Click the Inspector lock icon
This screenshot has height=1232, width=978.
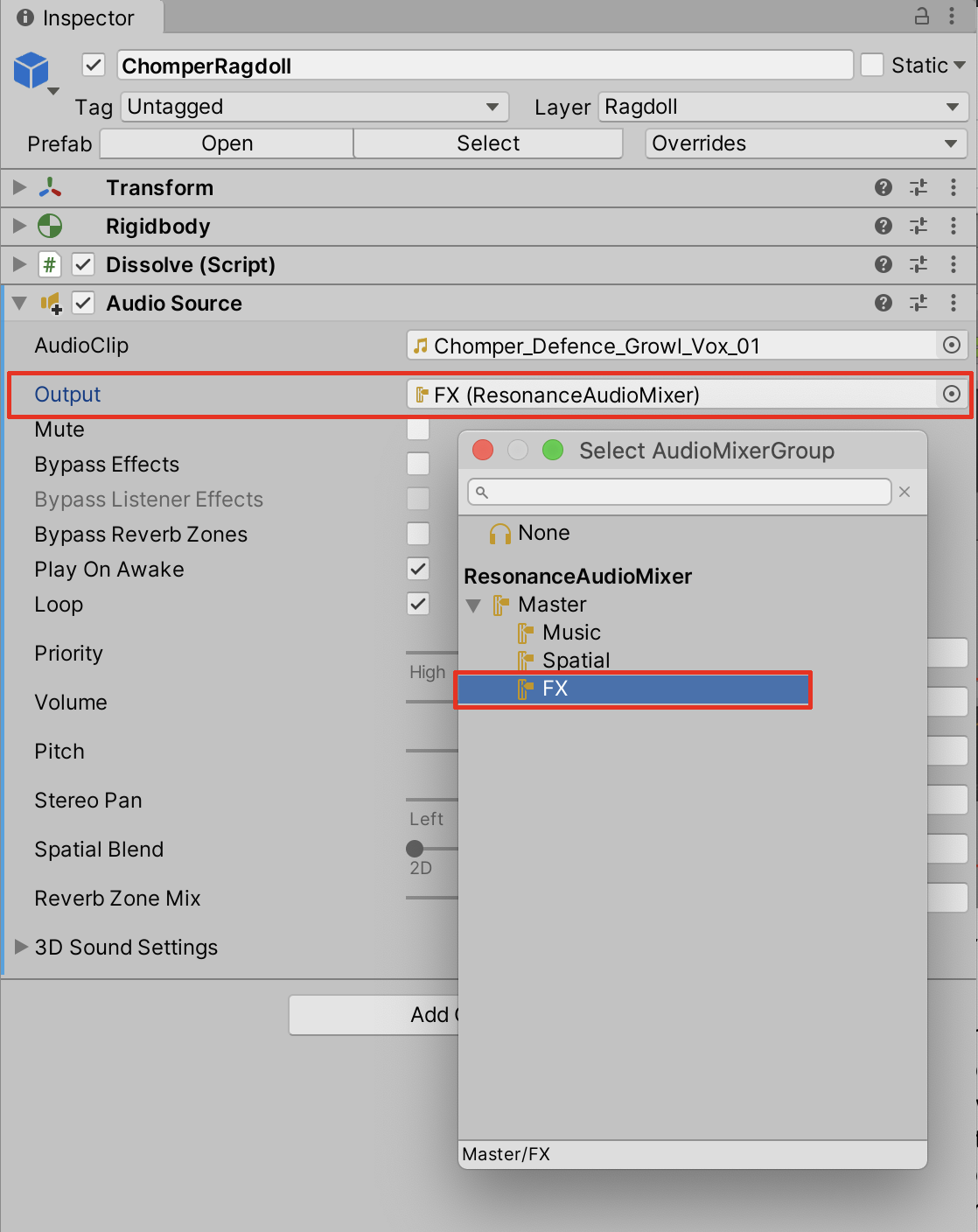922,16
